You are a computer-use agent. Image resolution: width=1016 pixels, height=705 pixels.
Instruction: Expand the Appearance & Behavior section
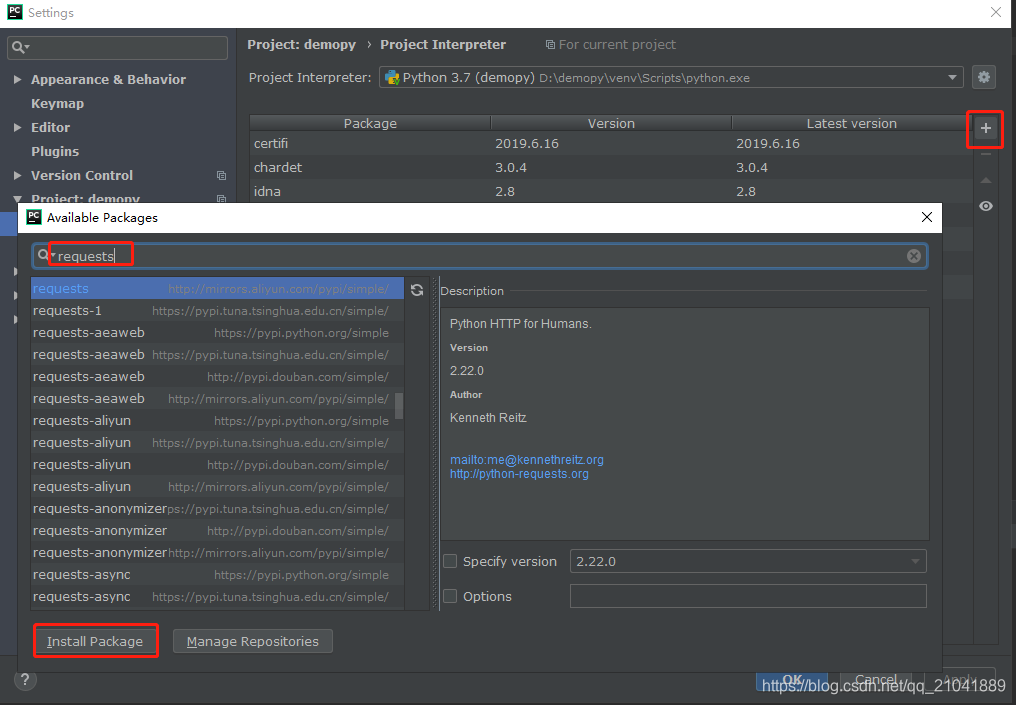[17, 79]
